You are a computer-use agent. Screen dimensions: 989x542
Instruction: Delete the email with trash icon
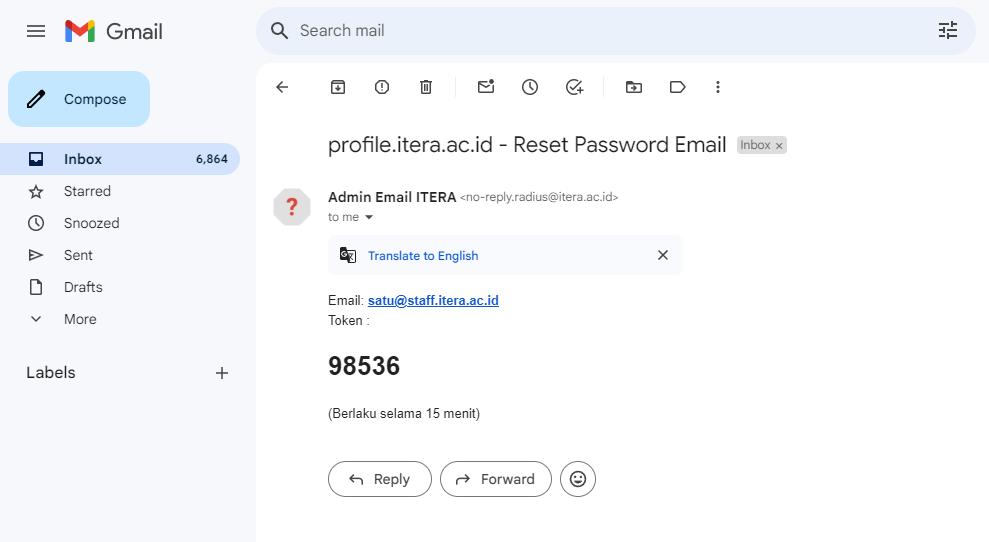point(426,87)
